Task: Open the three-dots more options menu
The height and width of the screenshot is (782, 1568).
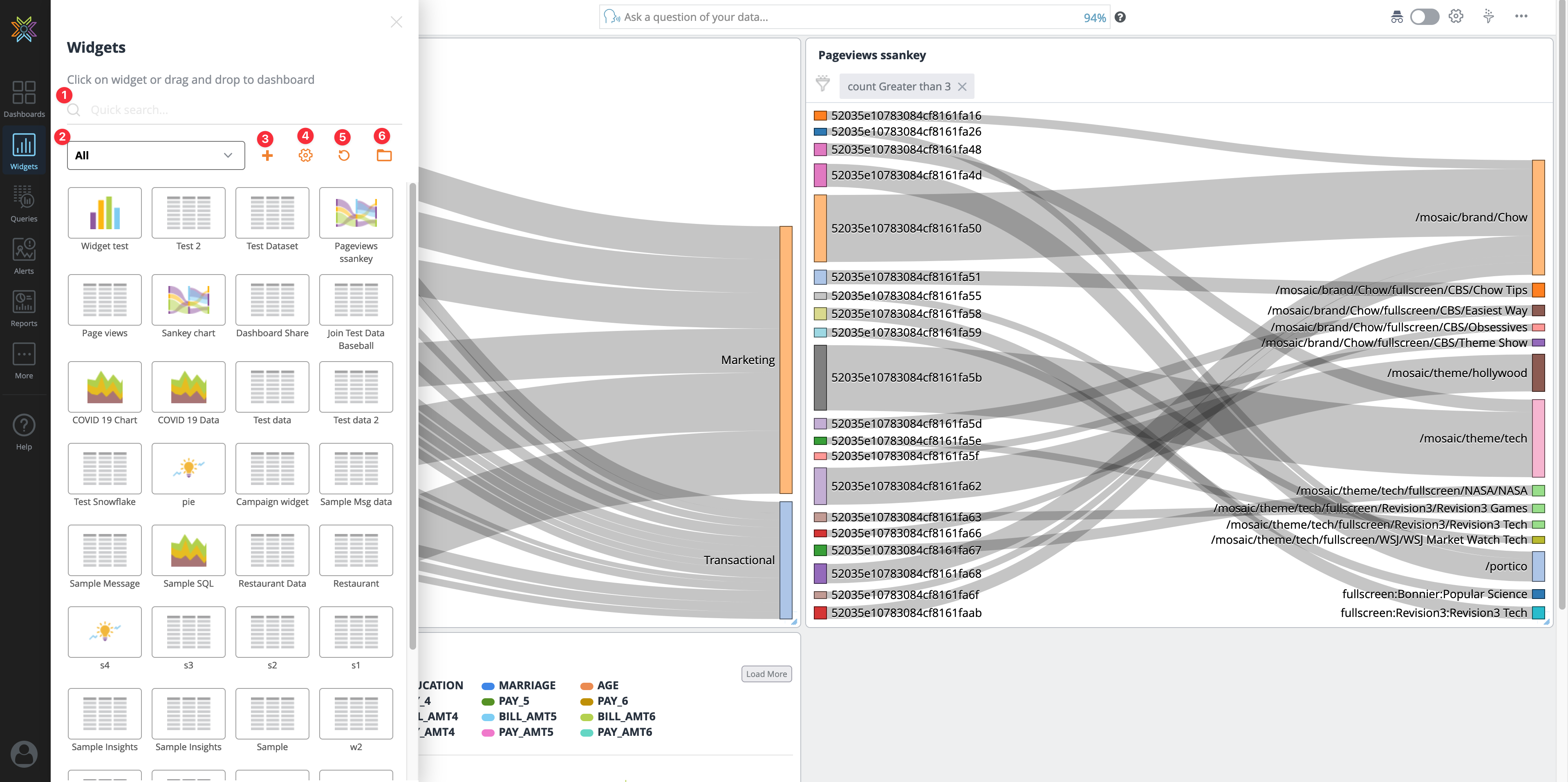Action: pos(1521,16)
